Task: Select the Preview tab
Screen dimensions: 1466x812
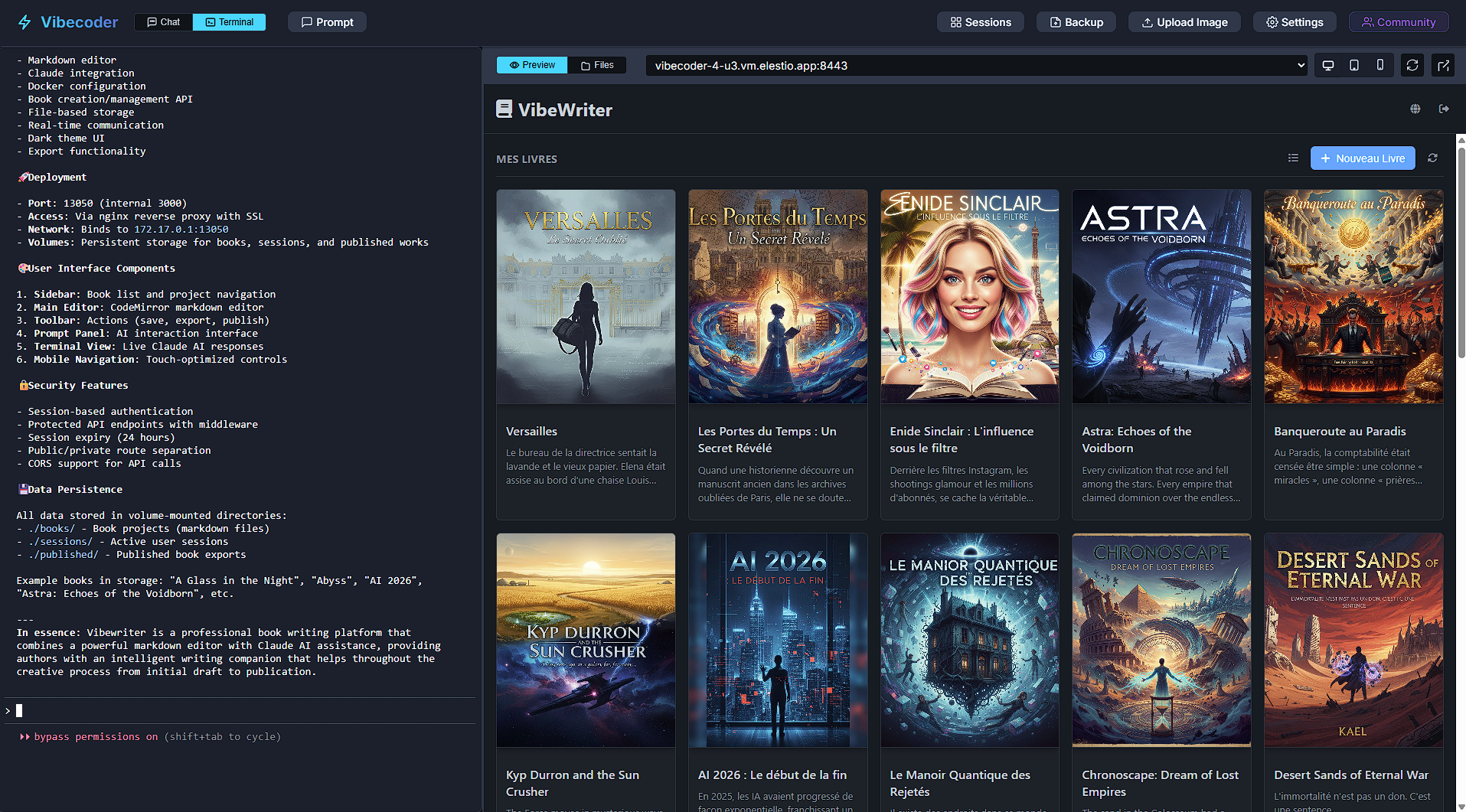Action: coord(532,66)
